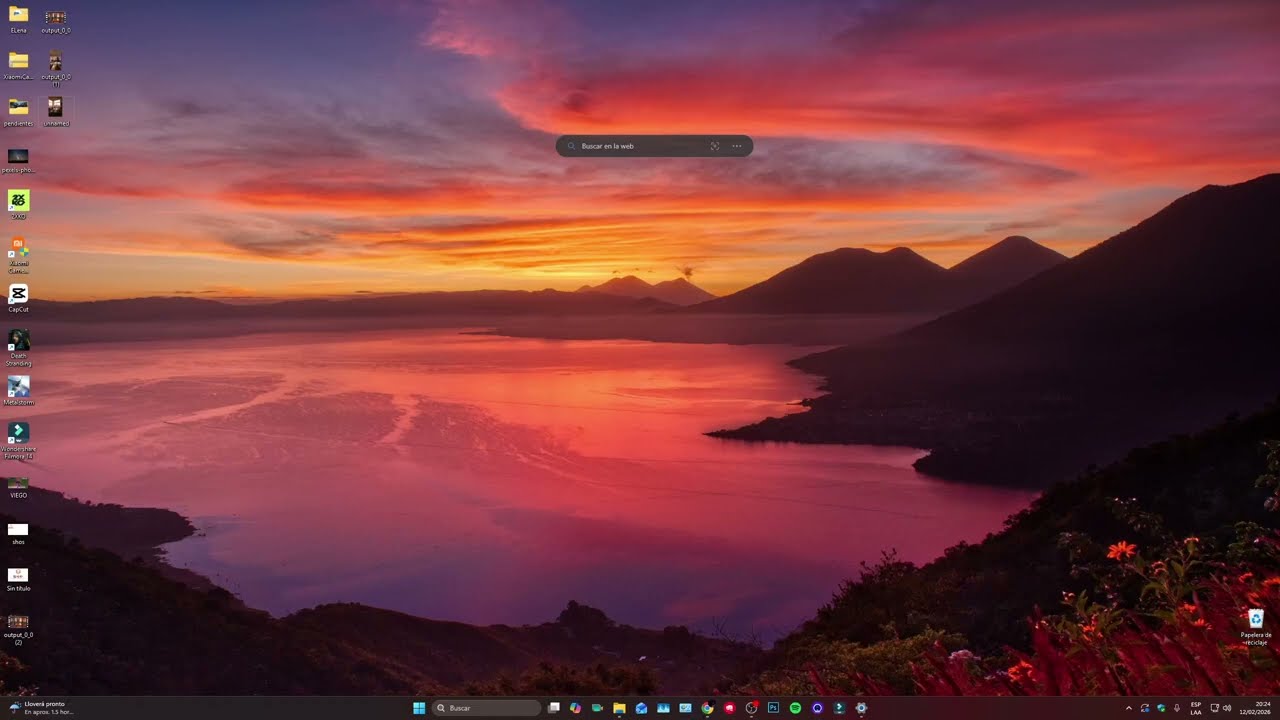Open the weather widget Lloverá pronto
1280x720 pixels.
pos(40,708)
